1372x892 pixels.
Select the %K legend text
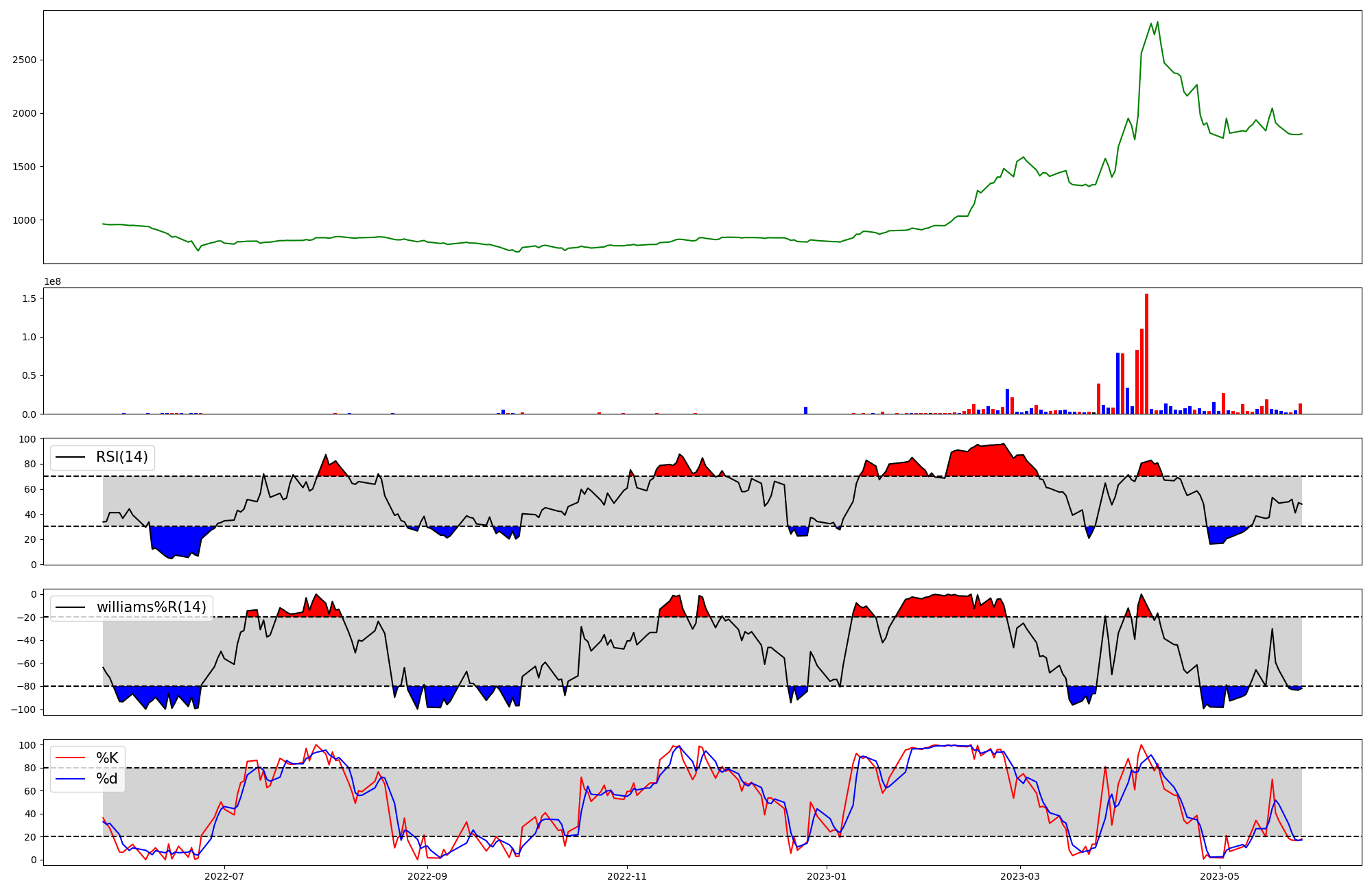point(107,758)
